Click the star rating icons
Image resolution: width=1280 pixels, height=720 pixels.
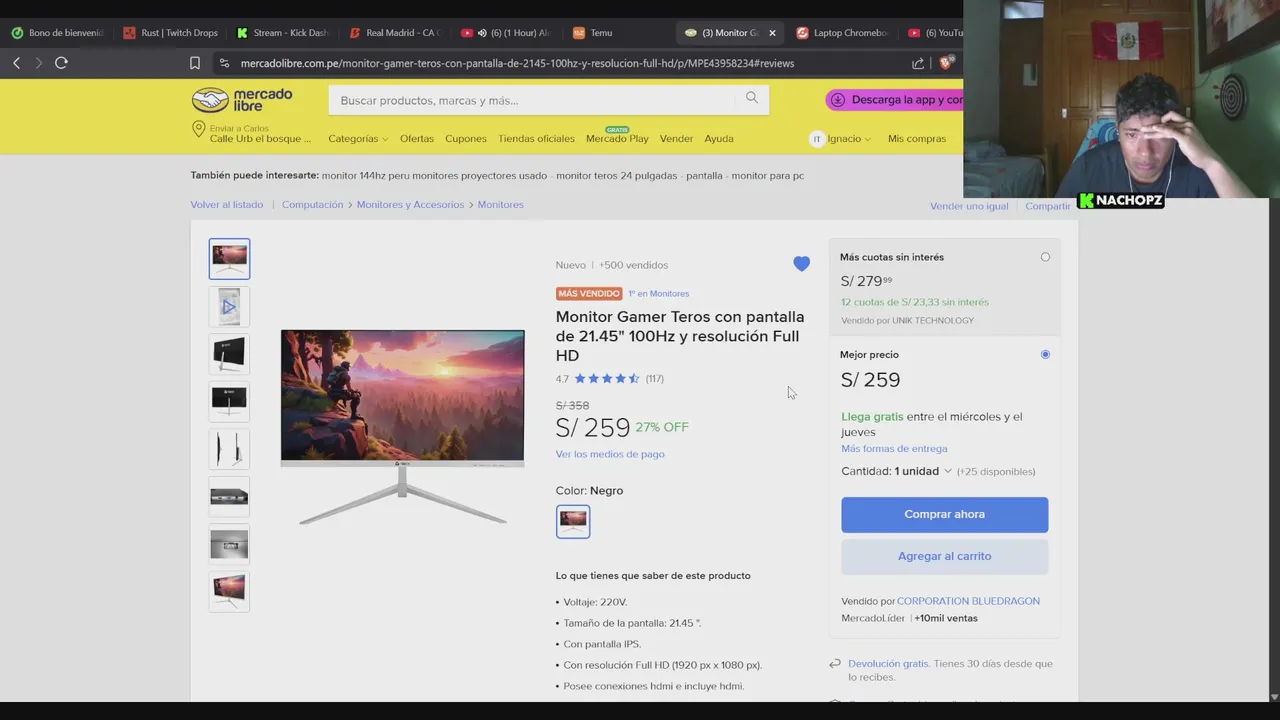pos(607,379)
